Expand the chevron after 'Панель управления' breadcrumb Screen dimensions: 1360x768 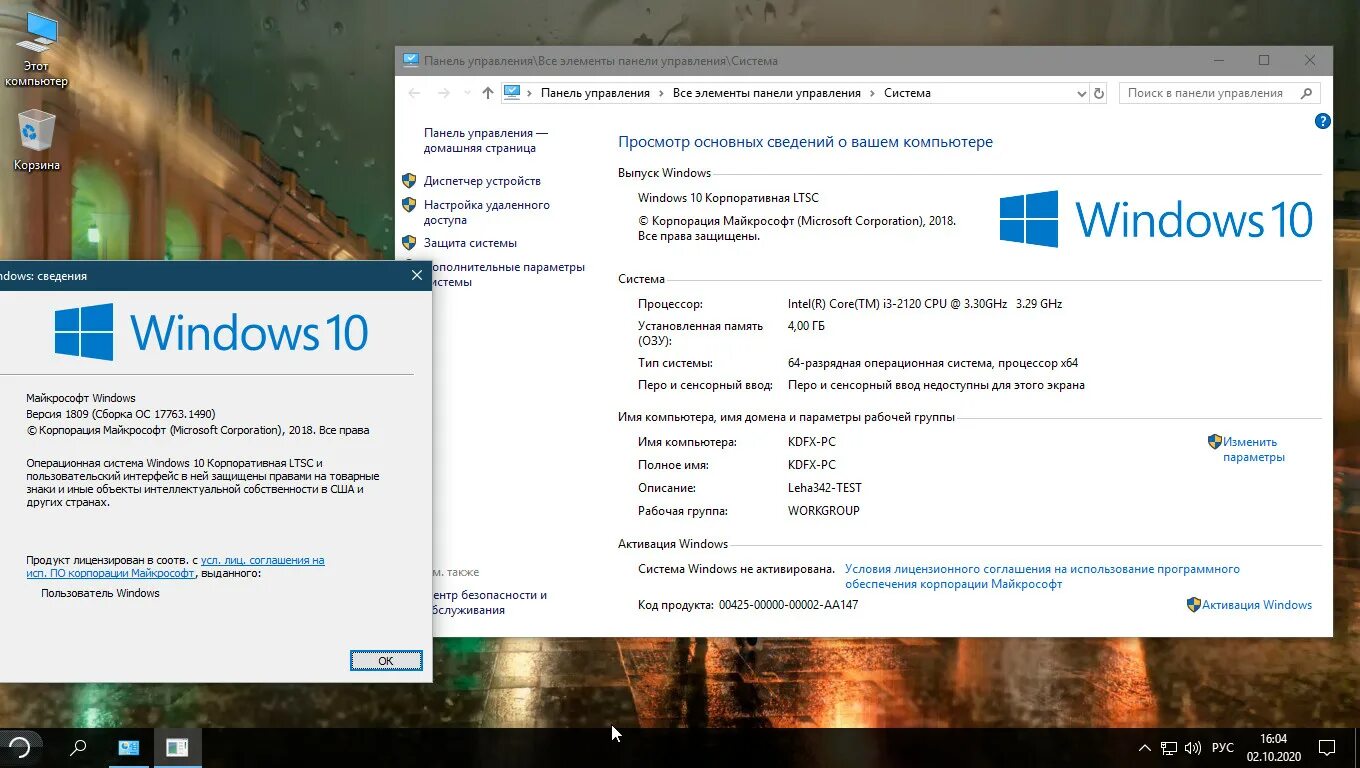[x=660, y=93]
